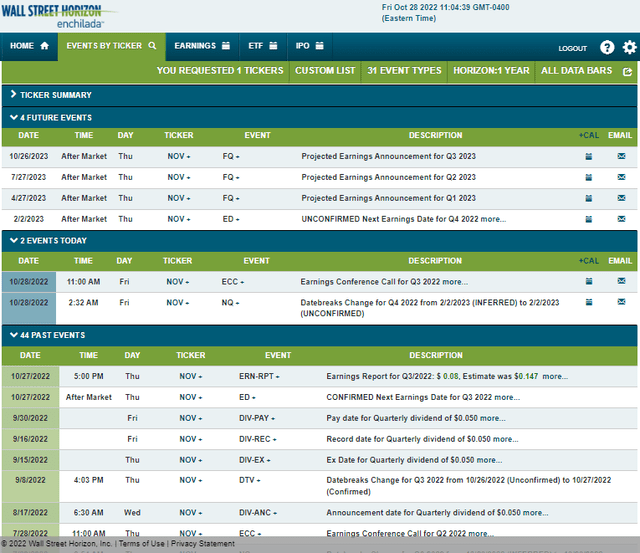Click the export icon beside All Data Bars
This screenshot has width=640, height=553.
tap(627, 72)
